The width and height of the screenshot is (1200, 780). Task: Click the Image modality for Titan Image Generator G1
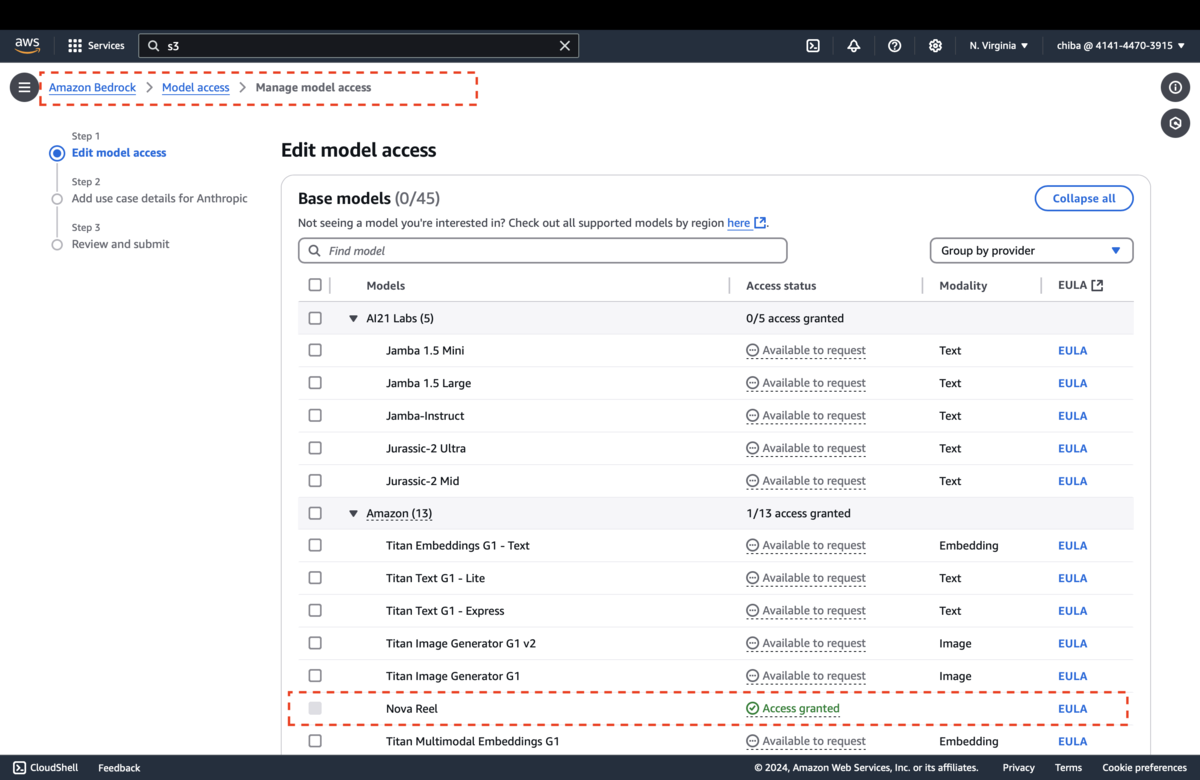[955, 677]
